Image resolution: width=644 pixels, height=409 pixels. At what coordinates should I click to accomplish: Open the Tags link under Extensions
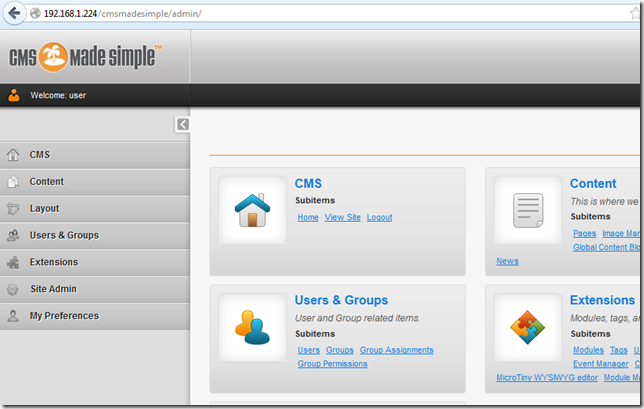[619, 350]
